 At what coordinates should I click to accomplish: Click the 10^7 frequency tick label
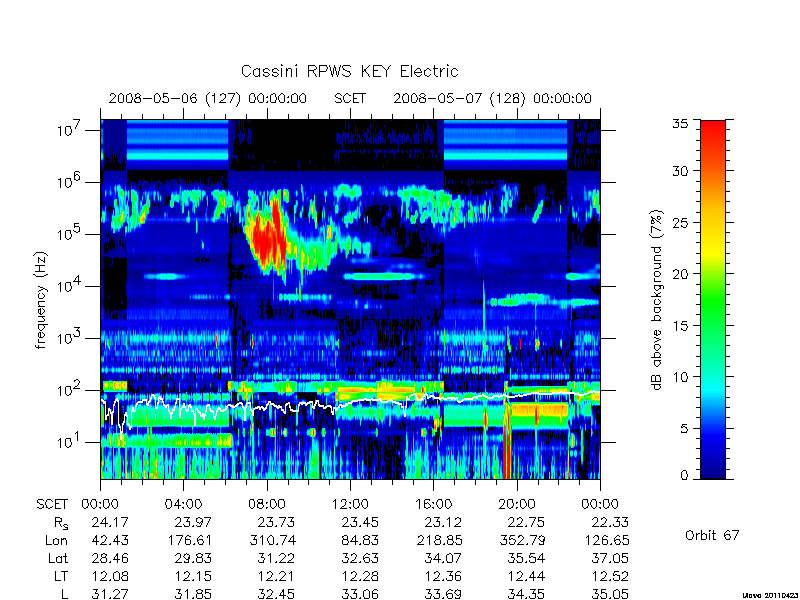[70, 128]
